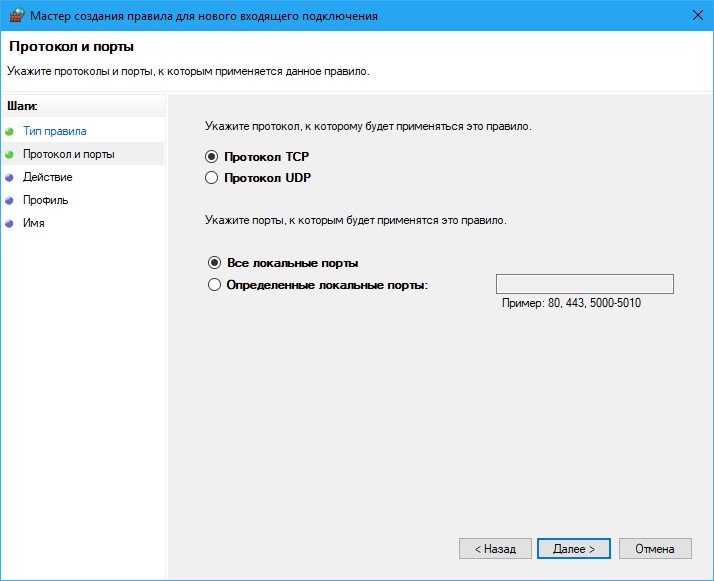The height and width of the screenshot is (581, 714).
Task: Click the Пример: 80, 443, 5000-5010 hint text
Action: [x=571, y=303]
